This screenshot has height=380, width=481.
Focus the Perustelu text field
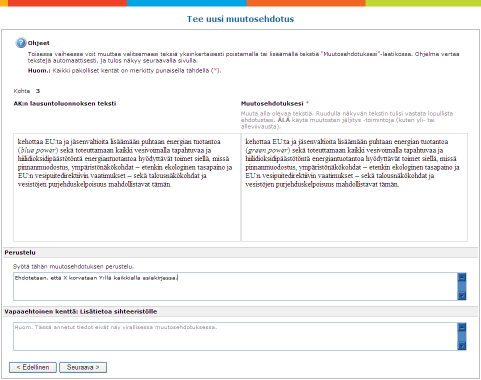pos(235,286)
